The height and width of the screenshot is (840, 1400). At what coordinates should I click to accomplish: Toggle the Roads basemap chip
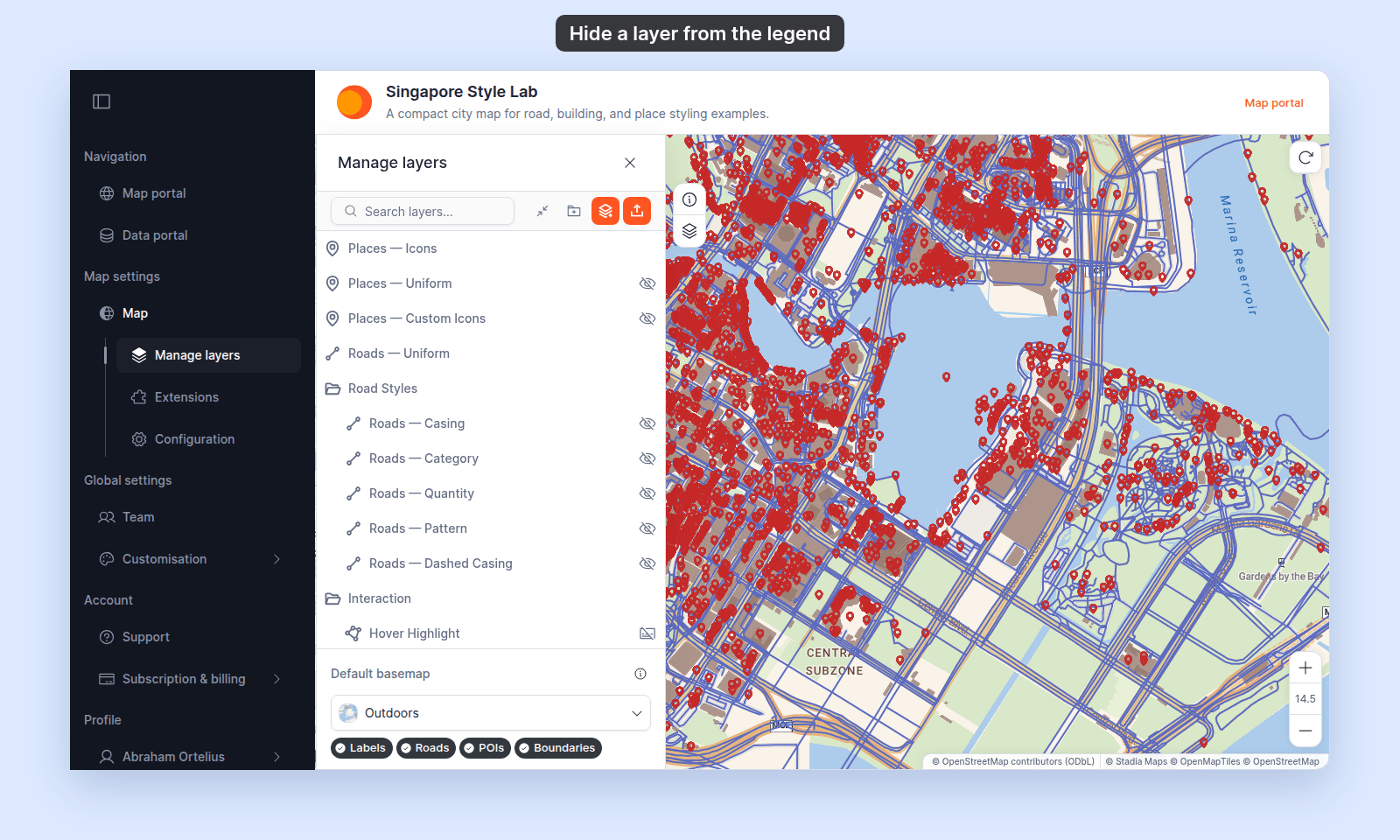click(426, 748)
